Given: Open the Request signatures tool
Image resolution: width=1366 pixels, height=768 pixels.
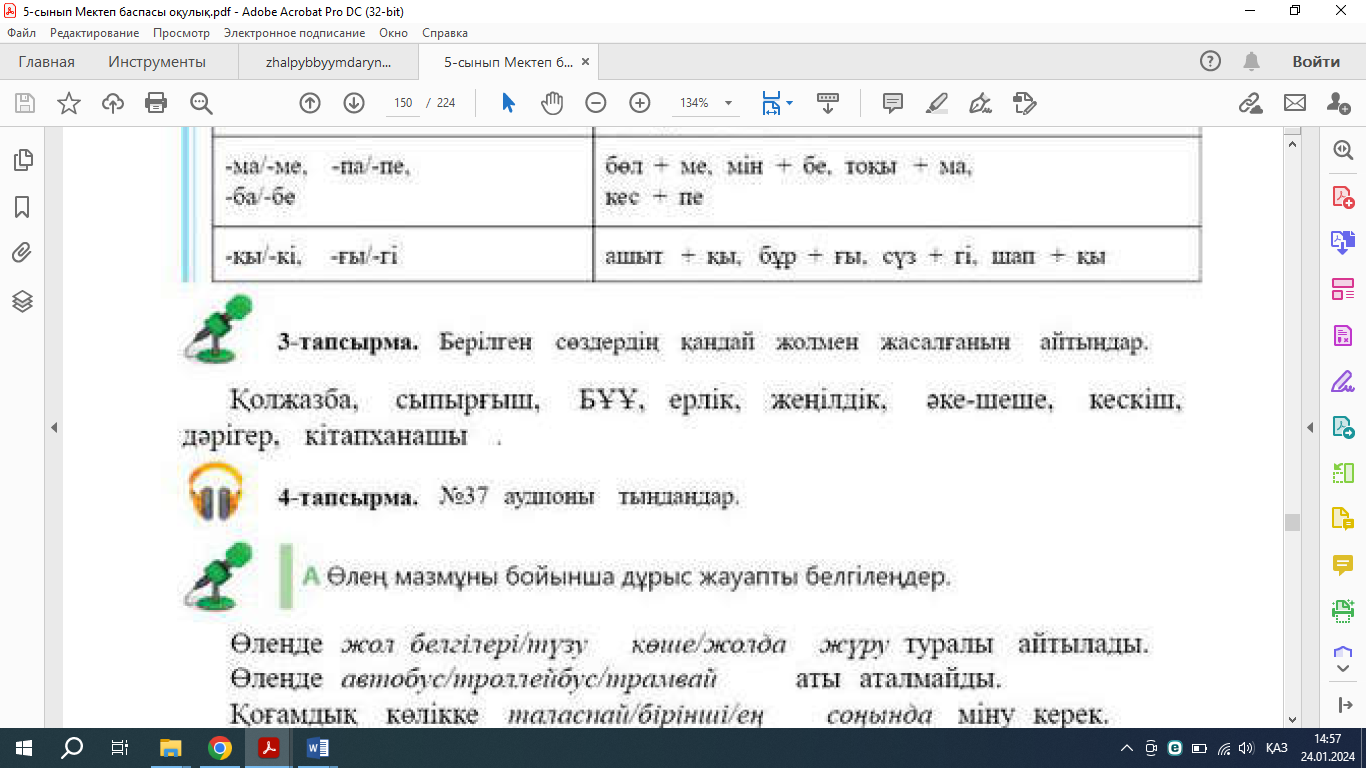Looking at the screenshot, I should pos(1343,336).
